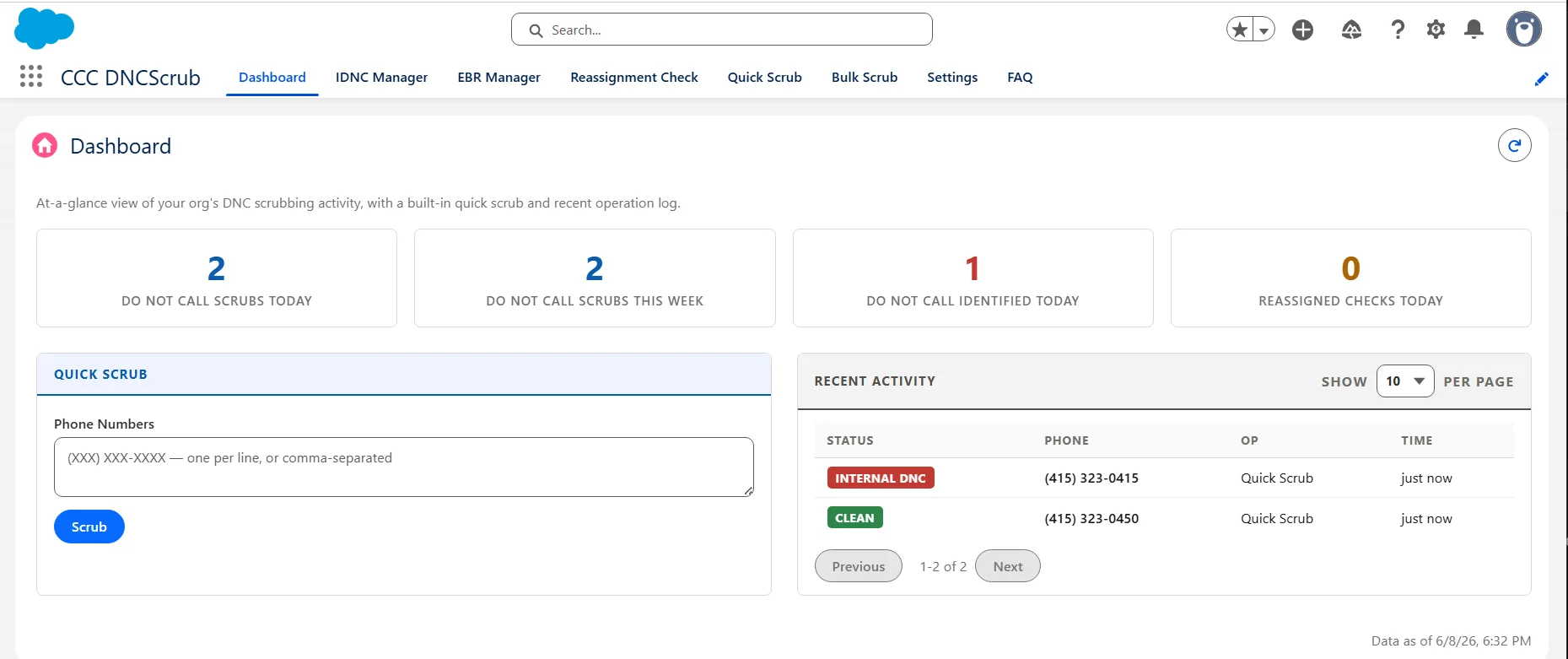Open the App Launcher grid icon
1568x659 pixels.
tap(31, 77)
